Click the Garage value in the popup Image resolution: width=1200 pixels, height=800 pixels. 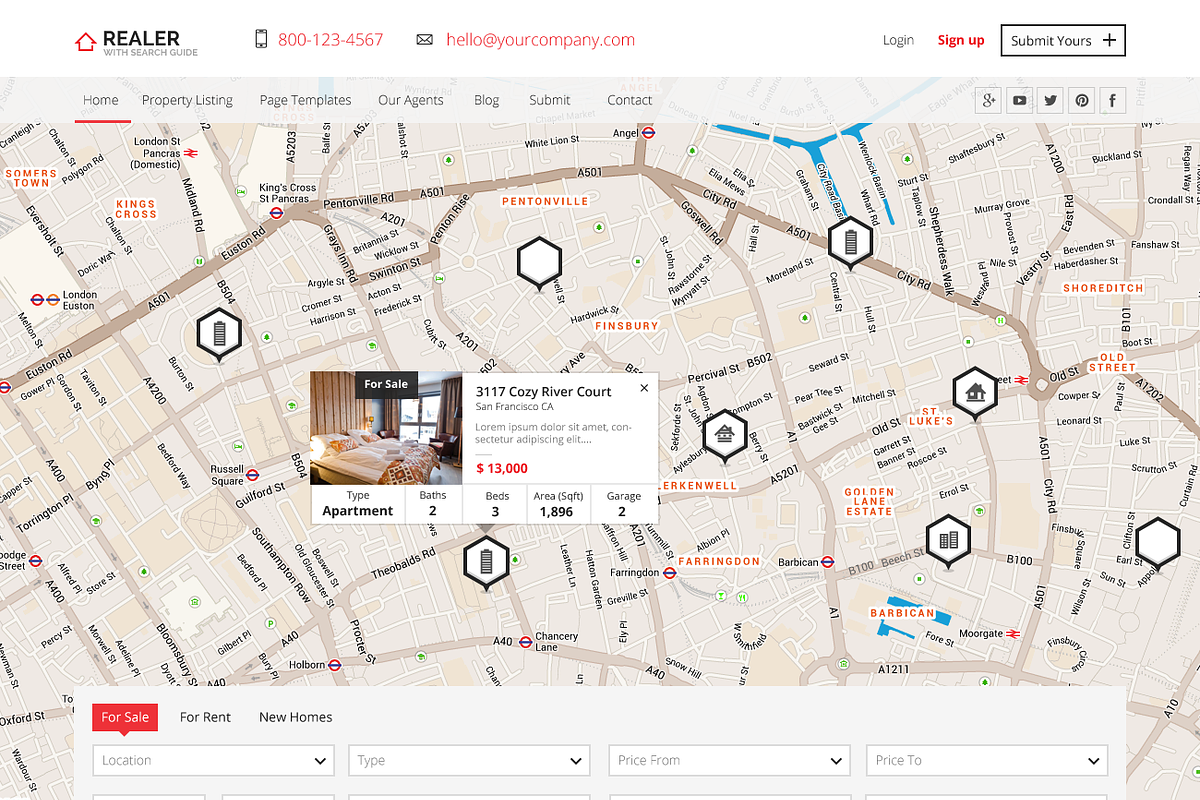click(x=622, y=511)
